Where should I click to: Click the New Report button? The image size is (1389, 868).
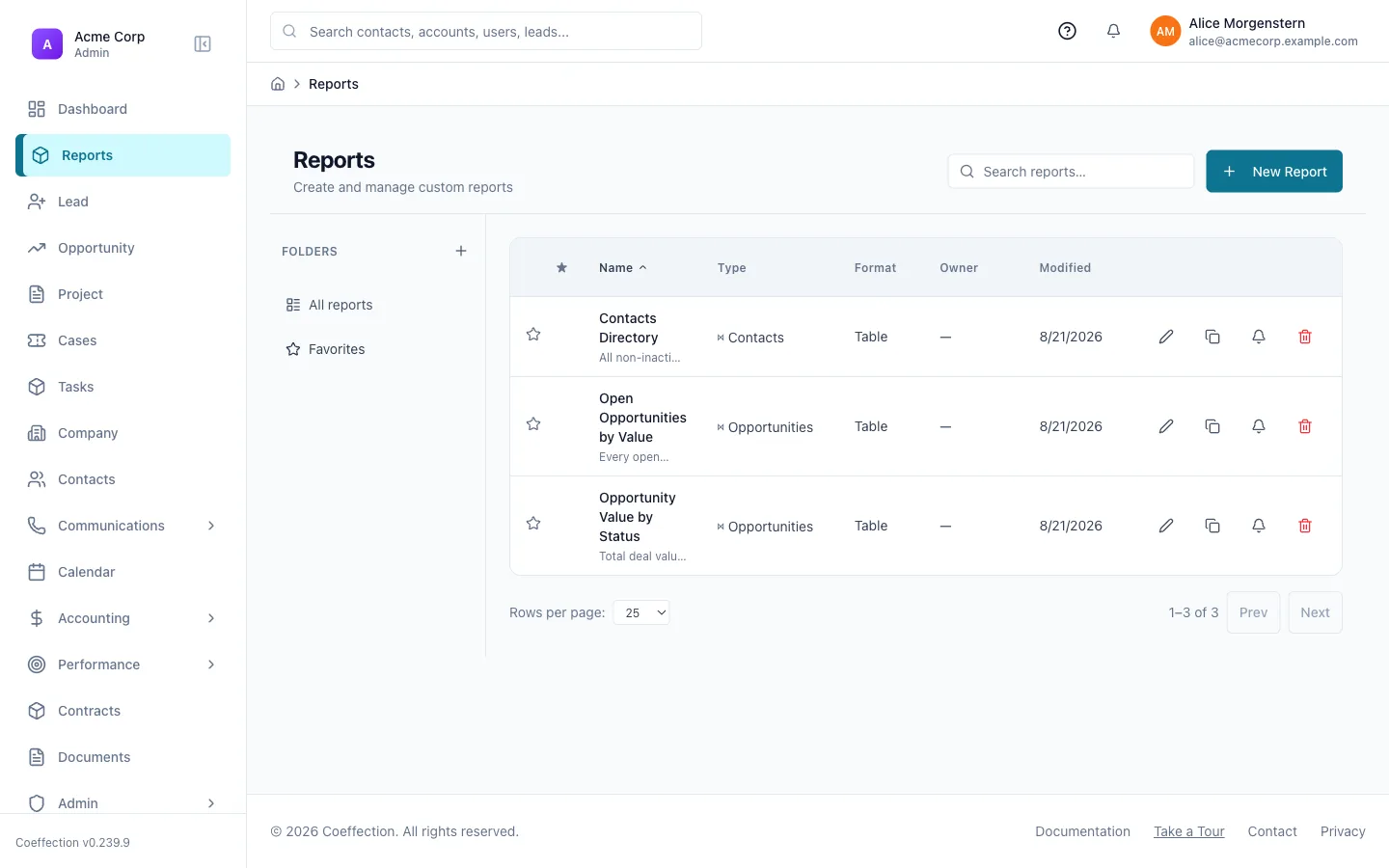click(x=1274, y=172)
